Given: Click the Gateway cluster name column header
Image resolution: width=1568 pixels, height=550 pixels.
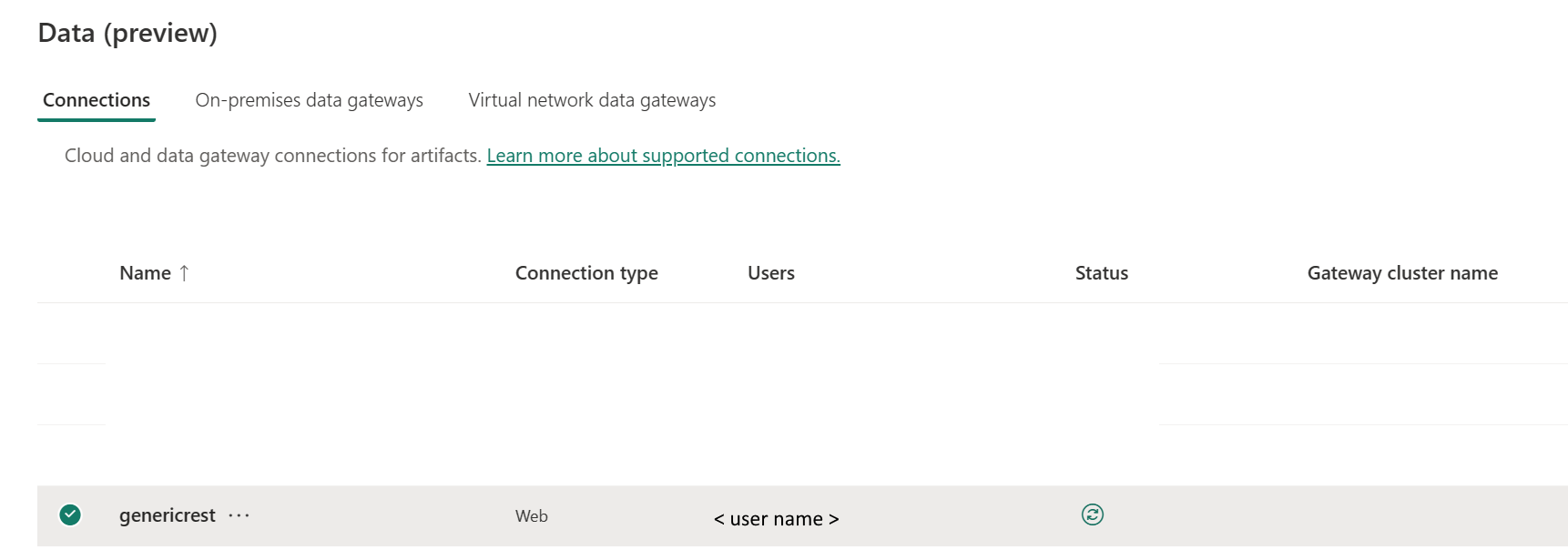Looking at the screenshot, I should pyautogui.click(x=1402, y=273).
